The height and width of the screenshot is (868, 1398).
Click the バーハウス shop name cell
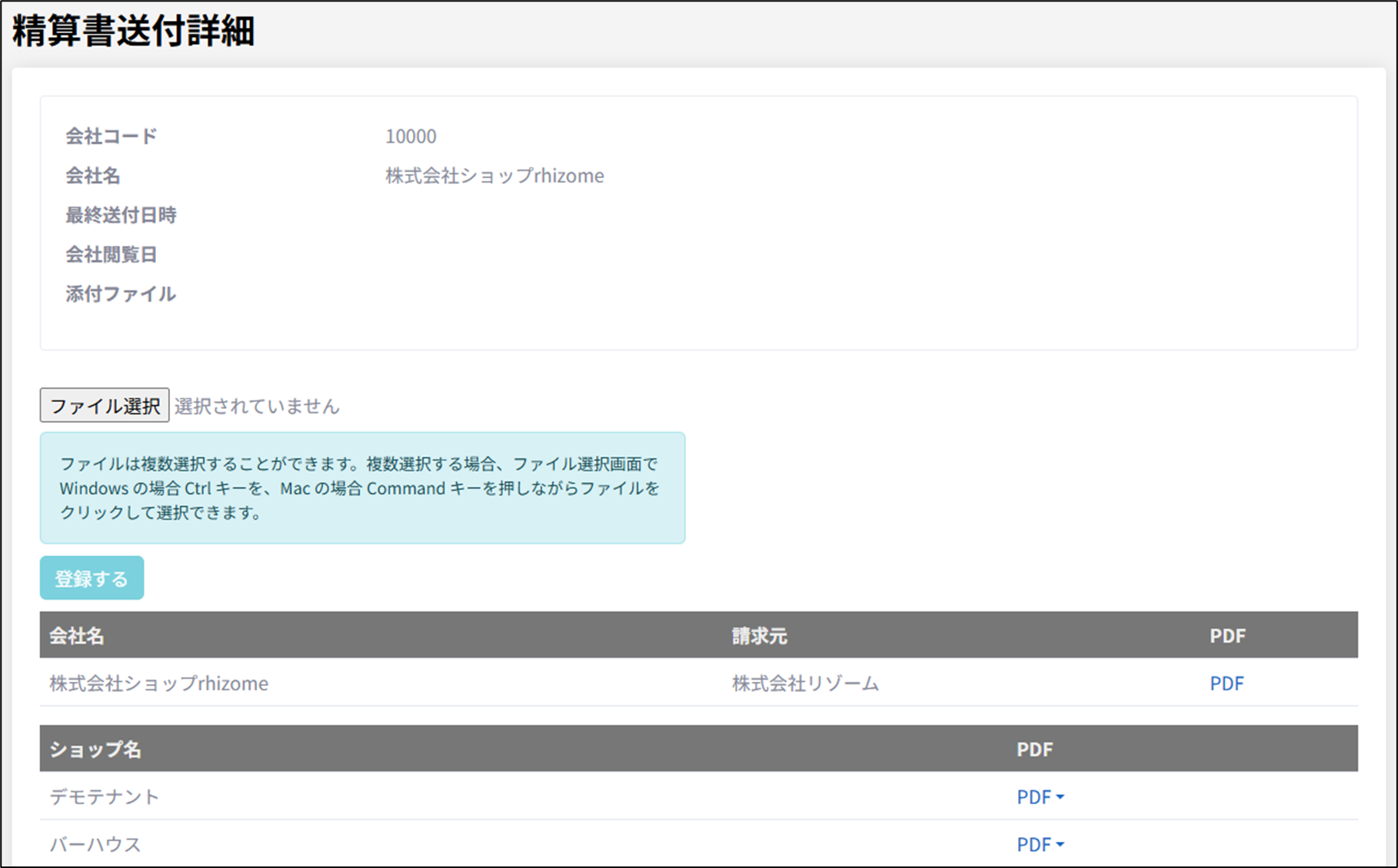[95, 844]
